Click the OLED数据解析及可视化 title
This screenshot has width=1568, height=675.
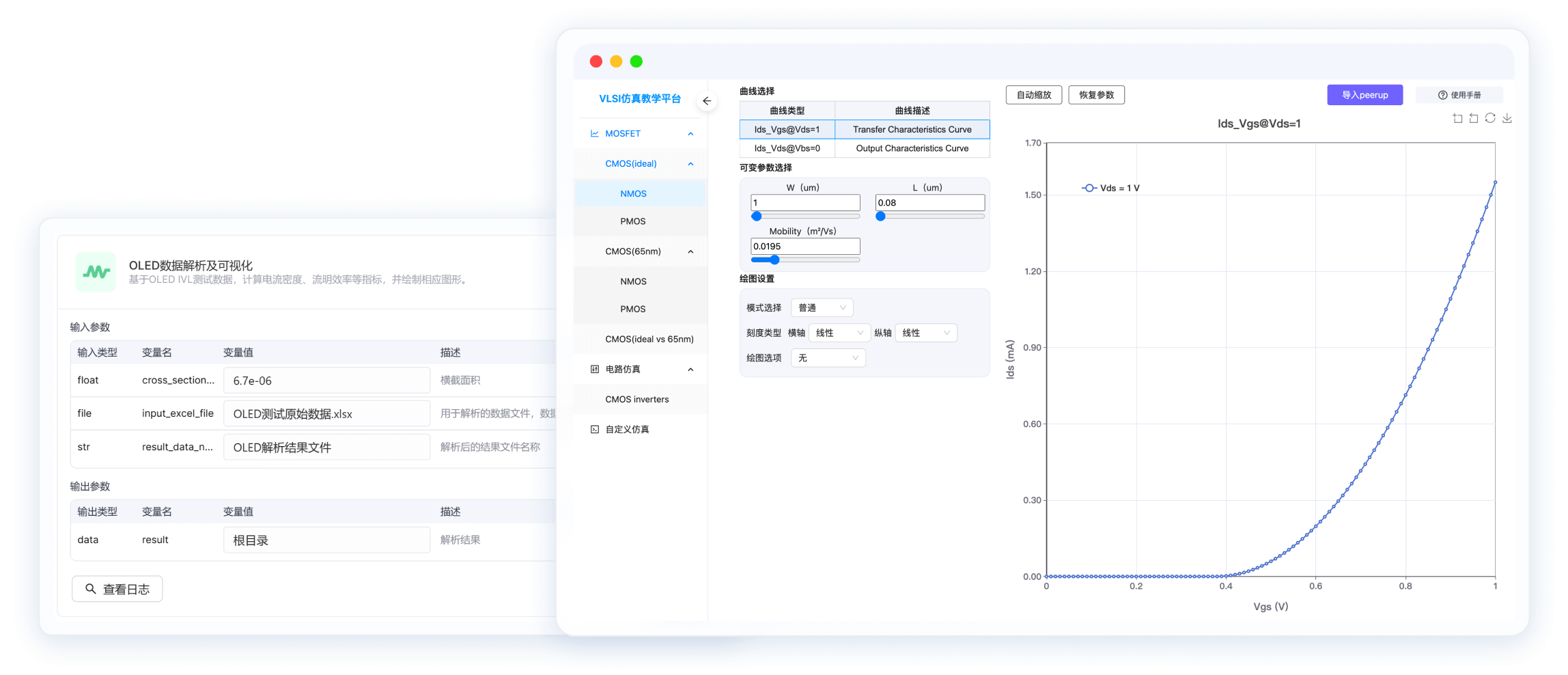coord(191,265)
